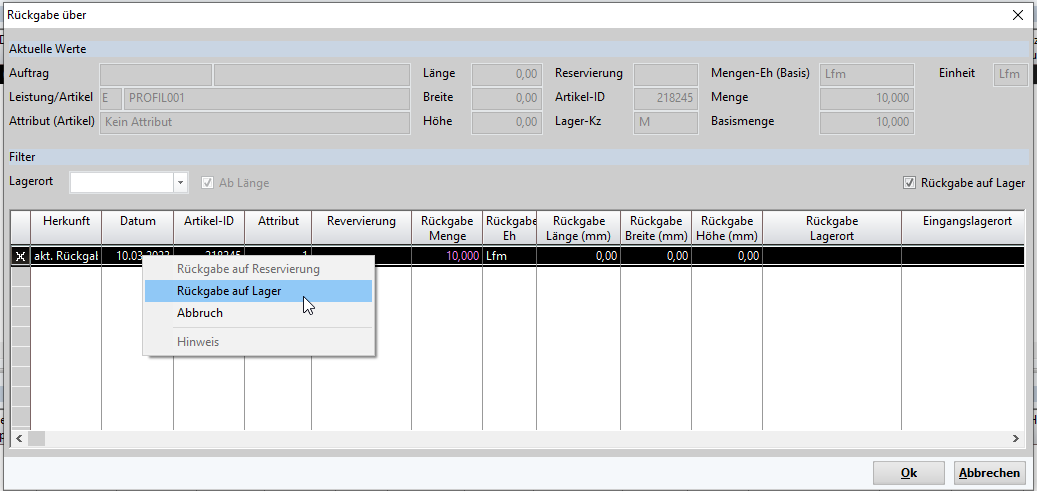This screenshot has width=1037, height=491.
Task: Toggle the Ab Länge checkbox
Action: pos(208,183)
